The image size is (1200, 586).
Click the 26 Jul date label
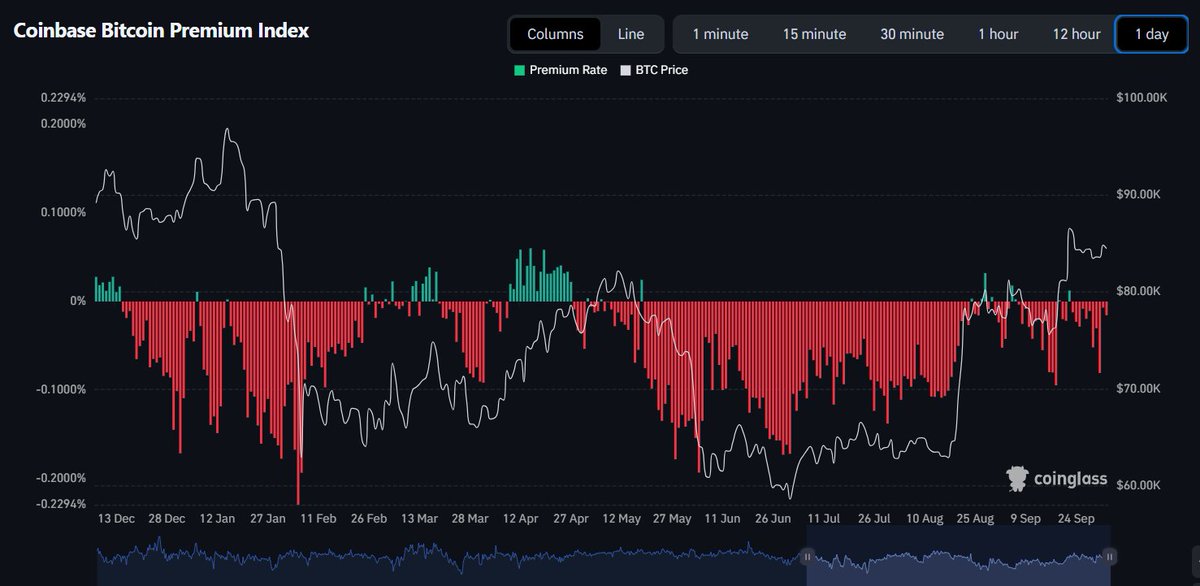click(874, 519)
